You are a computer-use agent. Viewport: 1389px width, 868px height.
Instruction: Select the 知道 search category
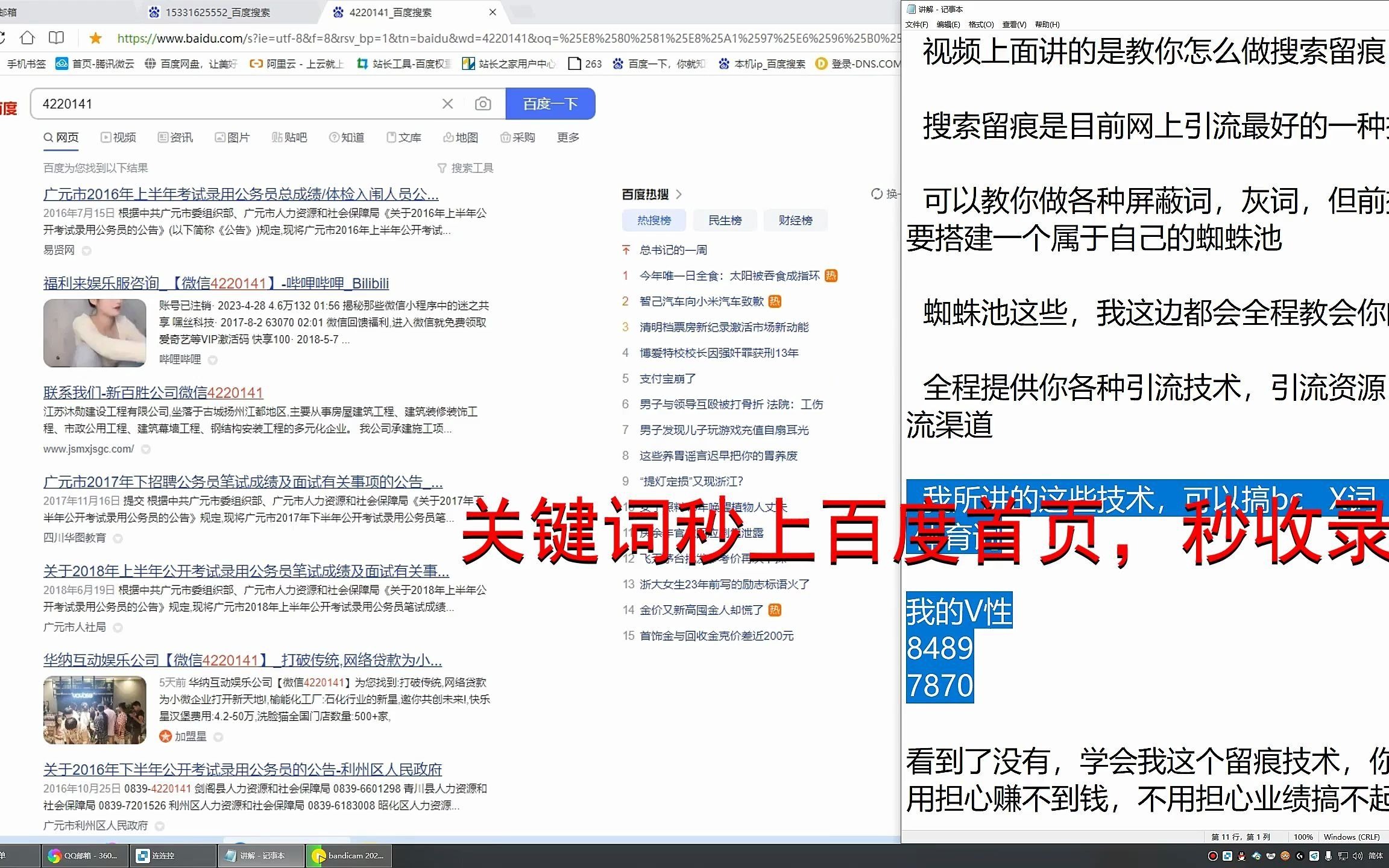pos(347,137)
